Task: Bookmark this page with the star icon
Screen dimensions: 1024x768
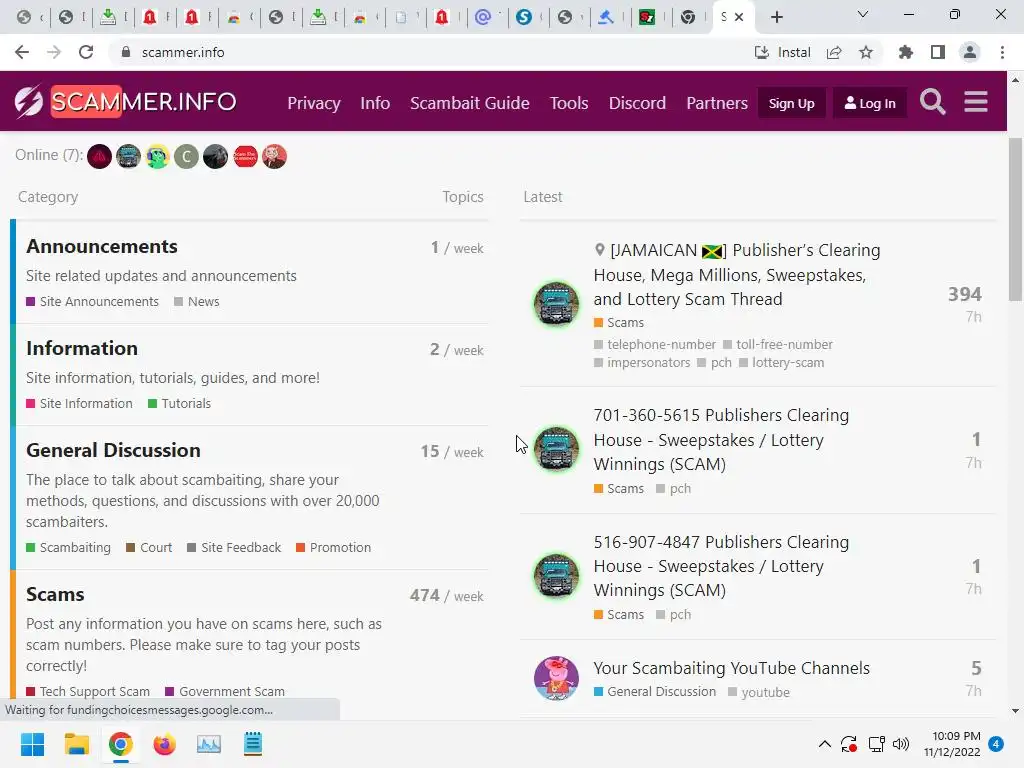Action: [866, 52]
